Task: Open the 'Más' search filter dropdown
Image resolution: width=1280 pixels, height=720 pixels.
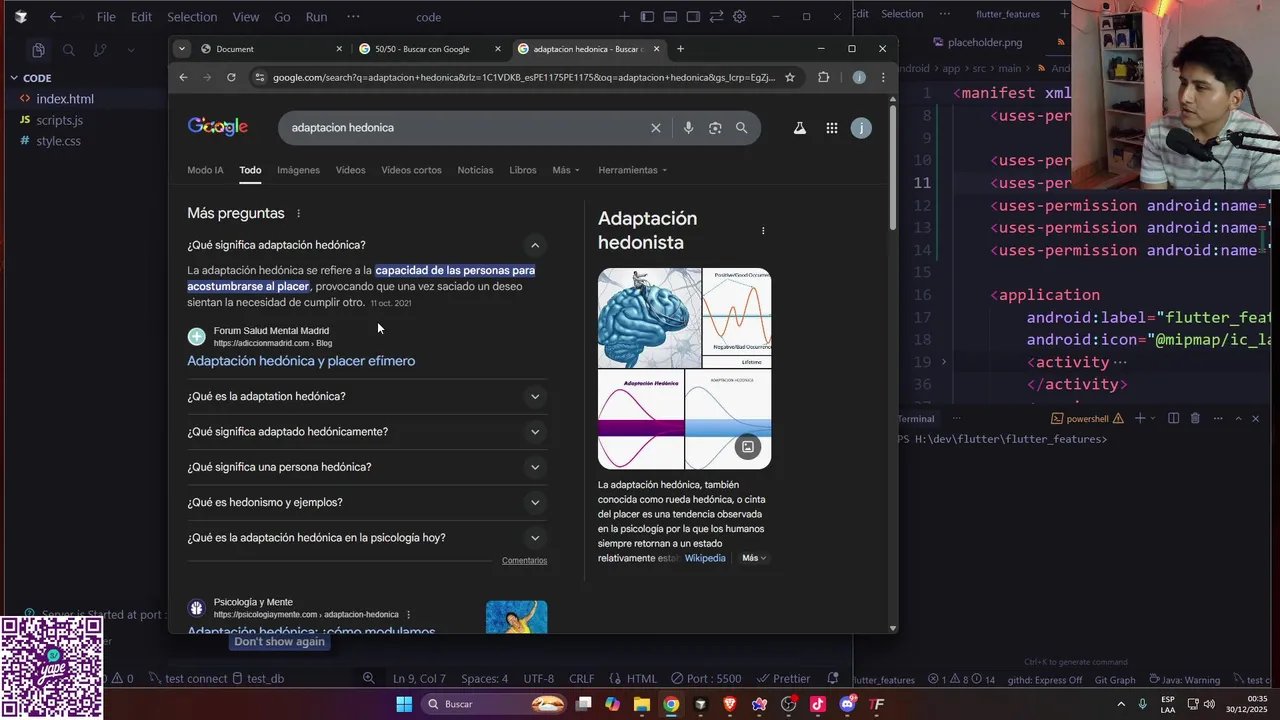Action: coord(566,170)
